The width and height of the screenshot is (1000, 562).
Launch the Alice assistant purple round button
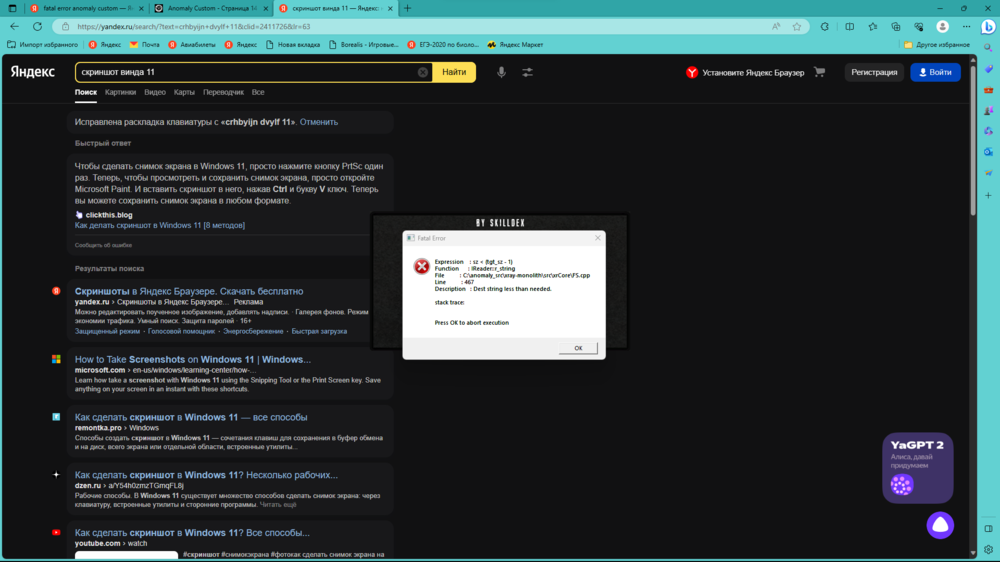click(x=939, y=524)
